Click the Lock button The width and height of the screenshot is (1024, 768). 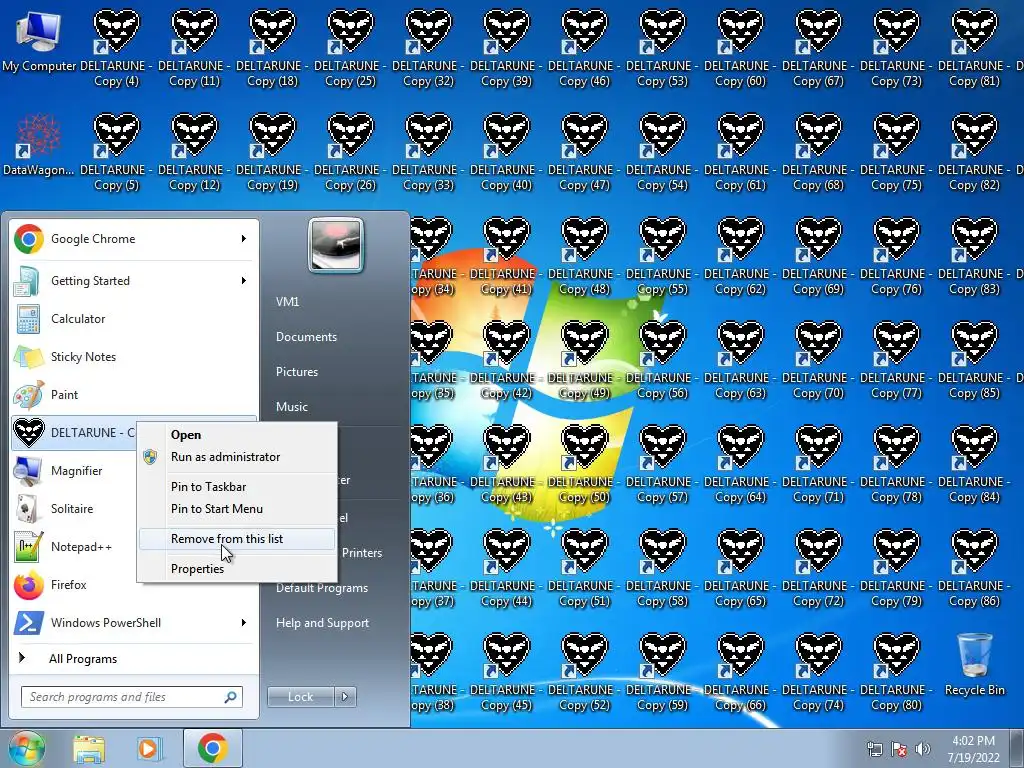click(301, 697)
